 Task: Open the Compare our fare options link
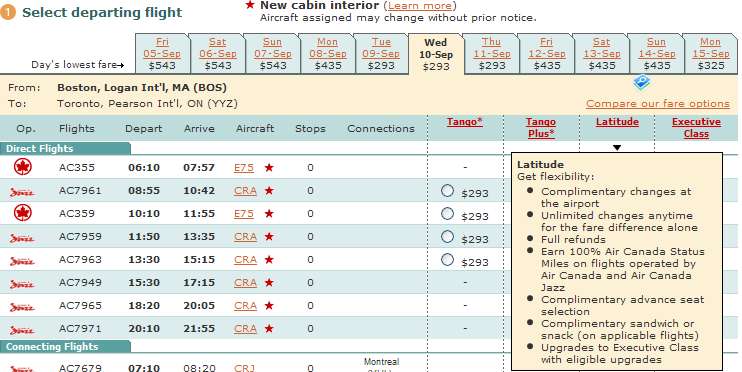658,104
